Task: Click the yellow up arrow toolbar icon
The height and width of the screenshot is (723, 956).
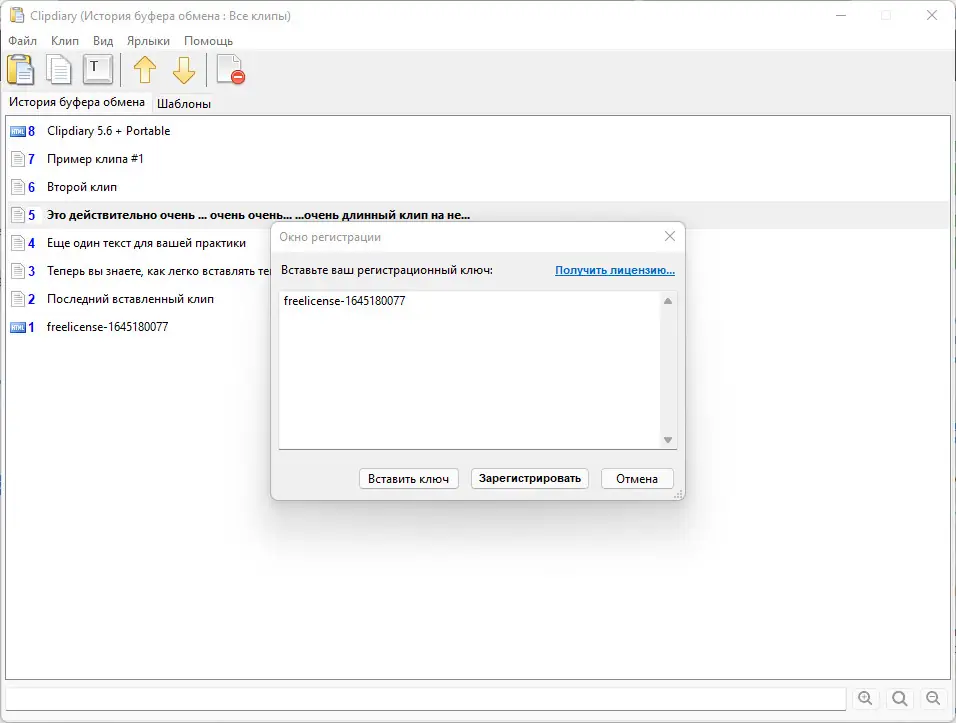Action: [x=145, y=69]
